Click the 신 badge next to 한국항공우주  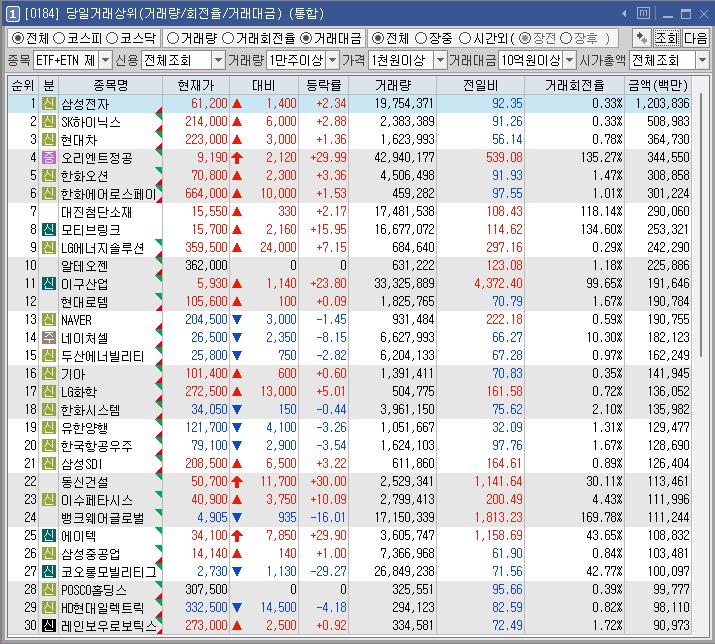pyautogui.click(x=49, y=445)
